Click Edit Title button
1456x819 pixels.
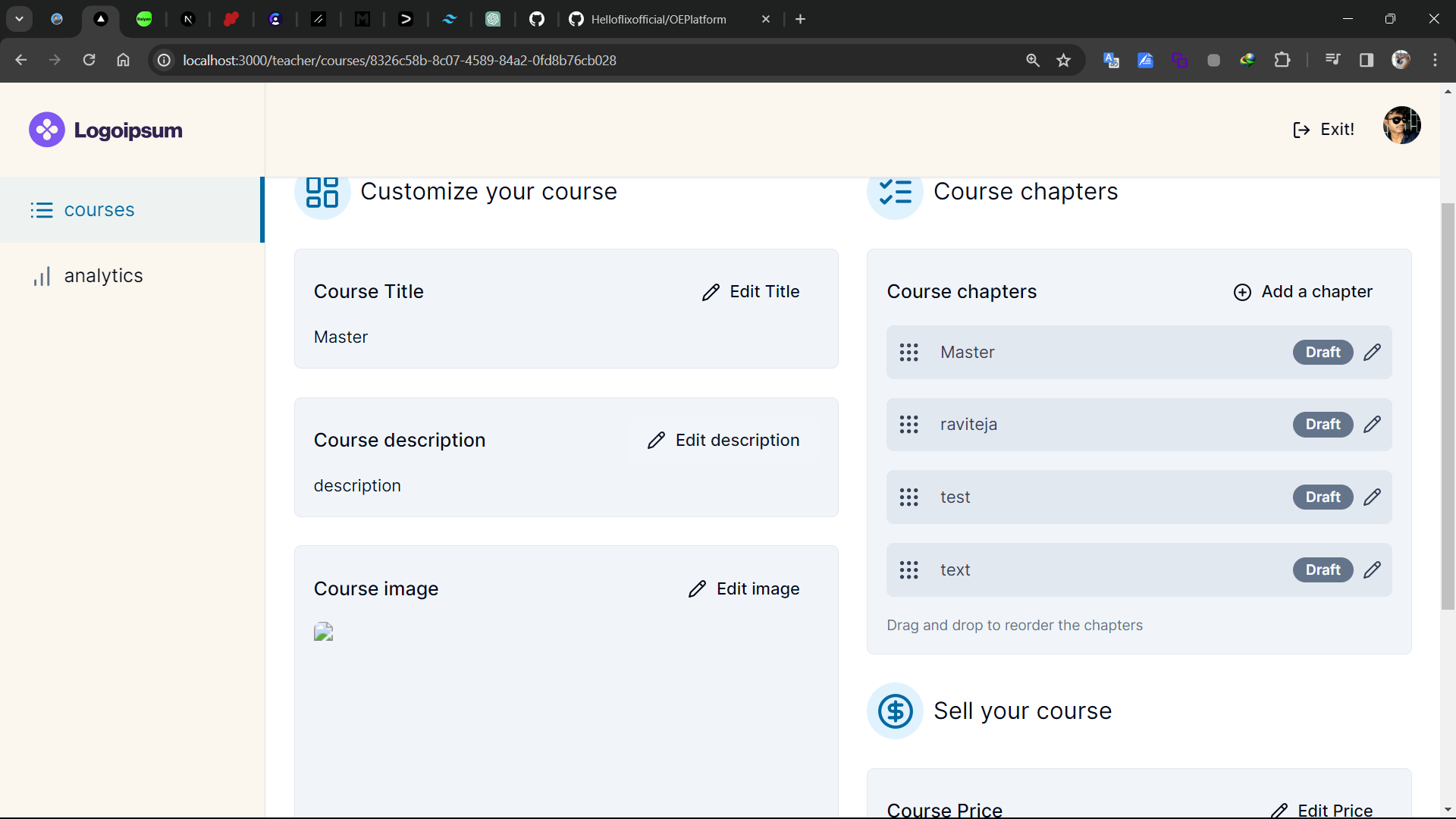pos(751,292)
